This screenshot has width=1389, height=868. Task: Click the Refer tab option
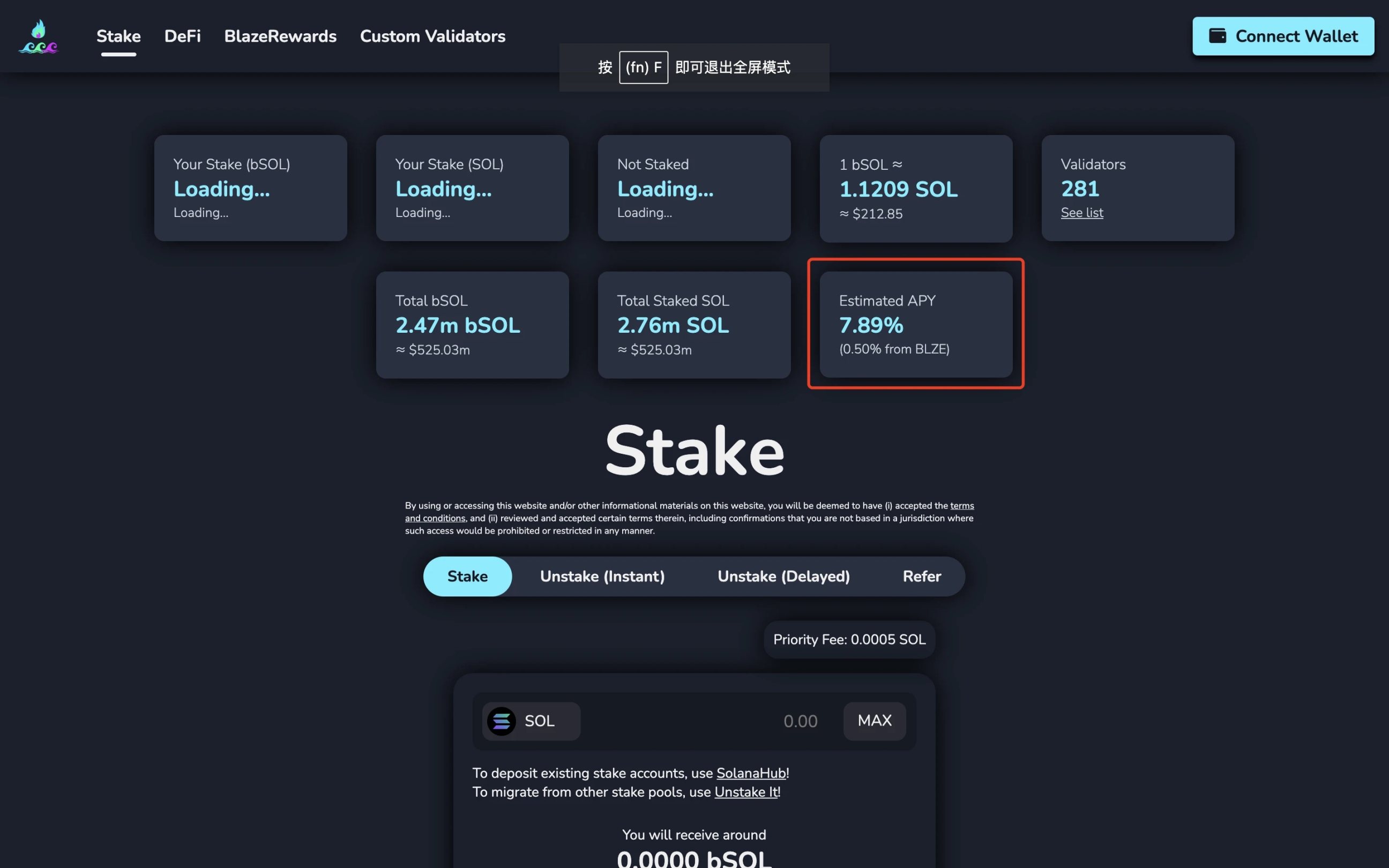tap(922, 576)
